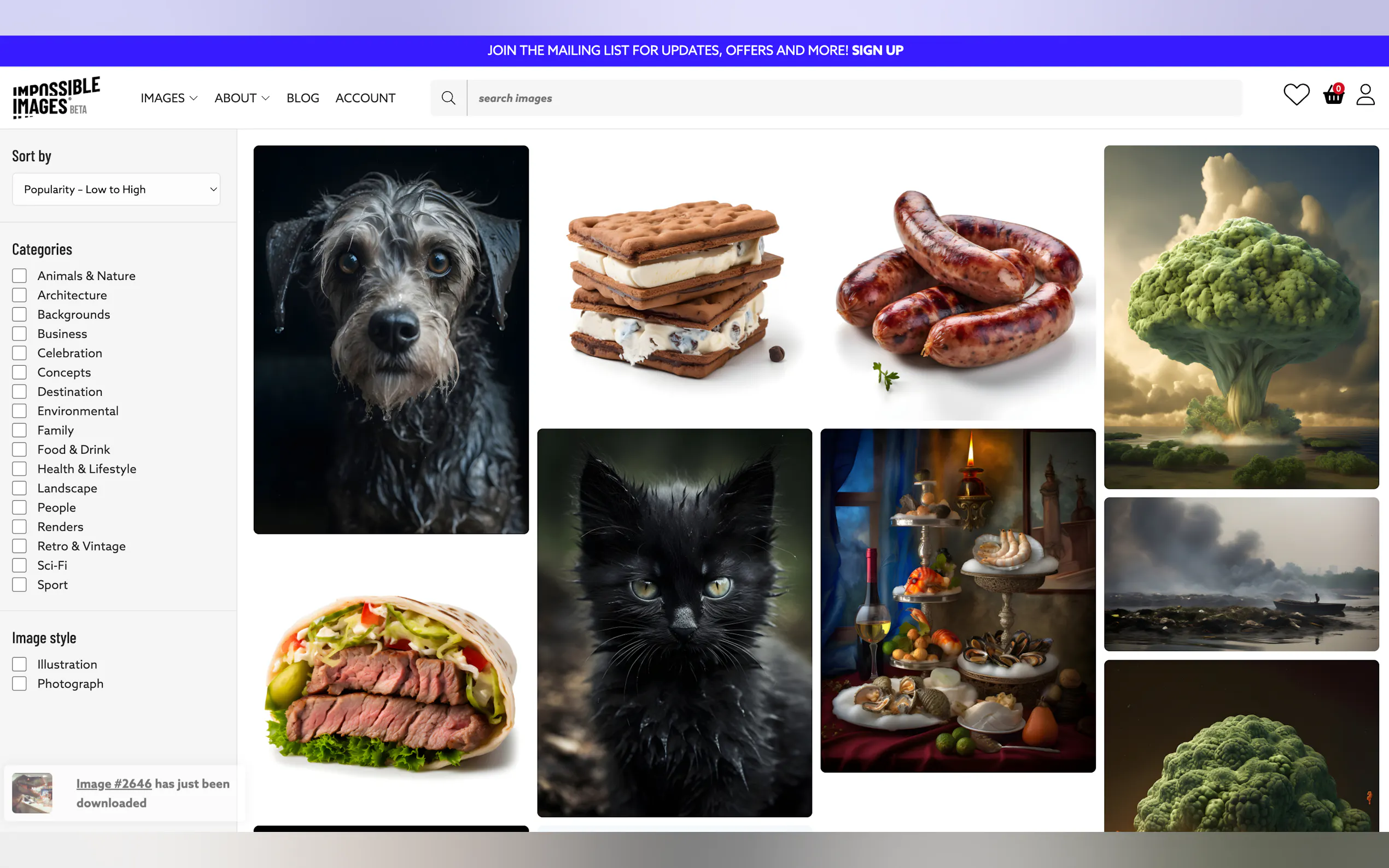
Task: Click the Impossible Images logo
Action: point(56,96)
